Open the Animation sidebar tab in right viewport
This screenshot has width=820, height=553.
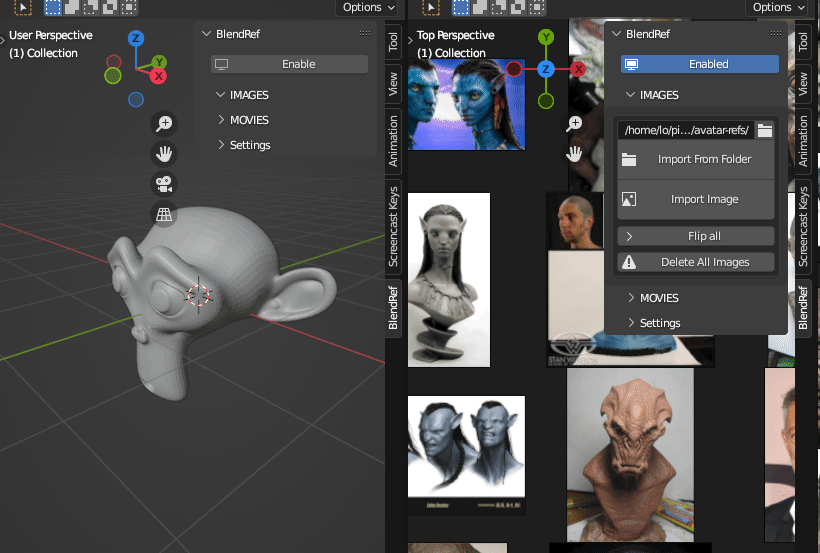(x=803, y=141)
